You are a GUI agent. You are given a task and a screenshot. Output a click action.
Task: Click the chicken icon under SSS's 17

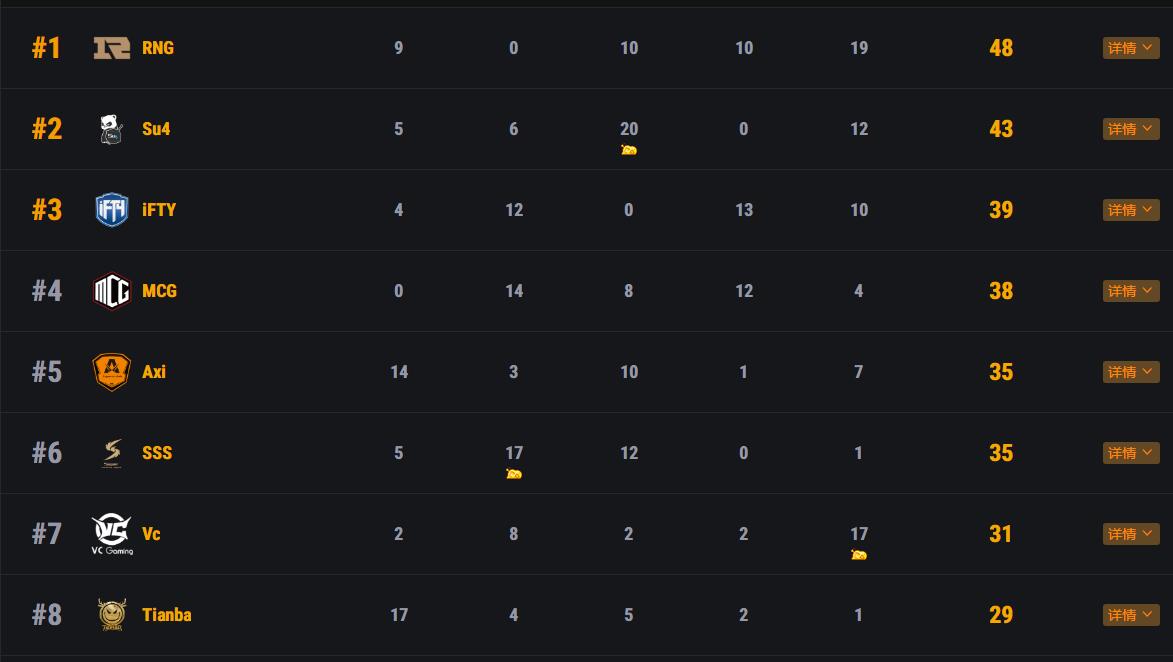[x=514, y=474]
